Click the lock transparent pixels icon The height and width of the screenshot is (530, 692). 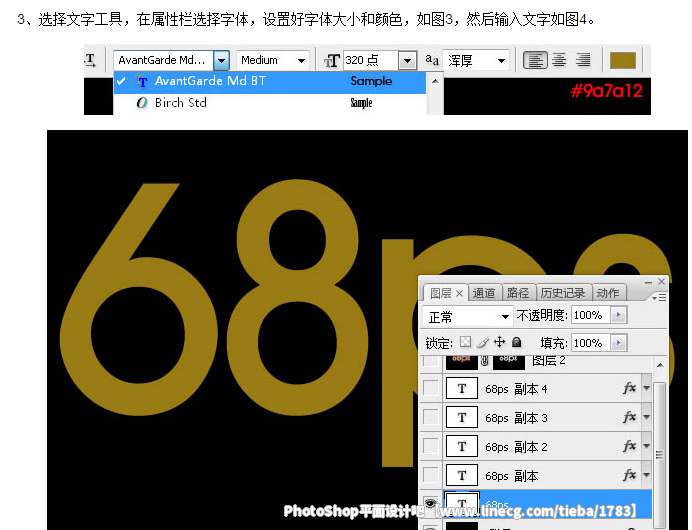[x=465, y=343]
